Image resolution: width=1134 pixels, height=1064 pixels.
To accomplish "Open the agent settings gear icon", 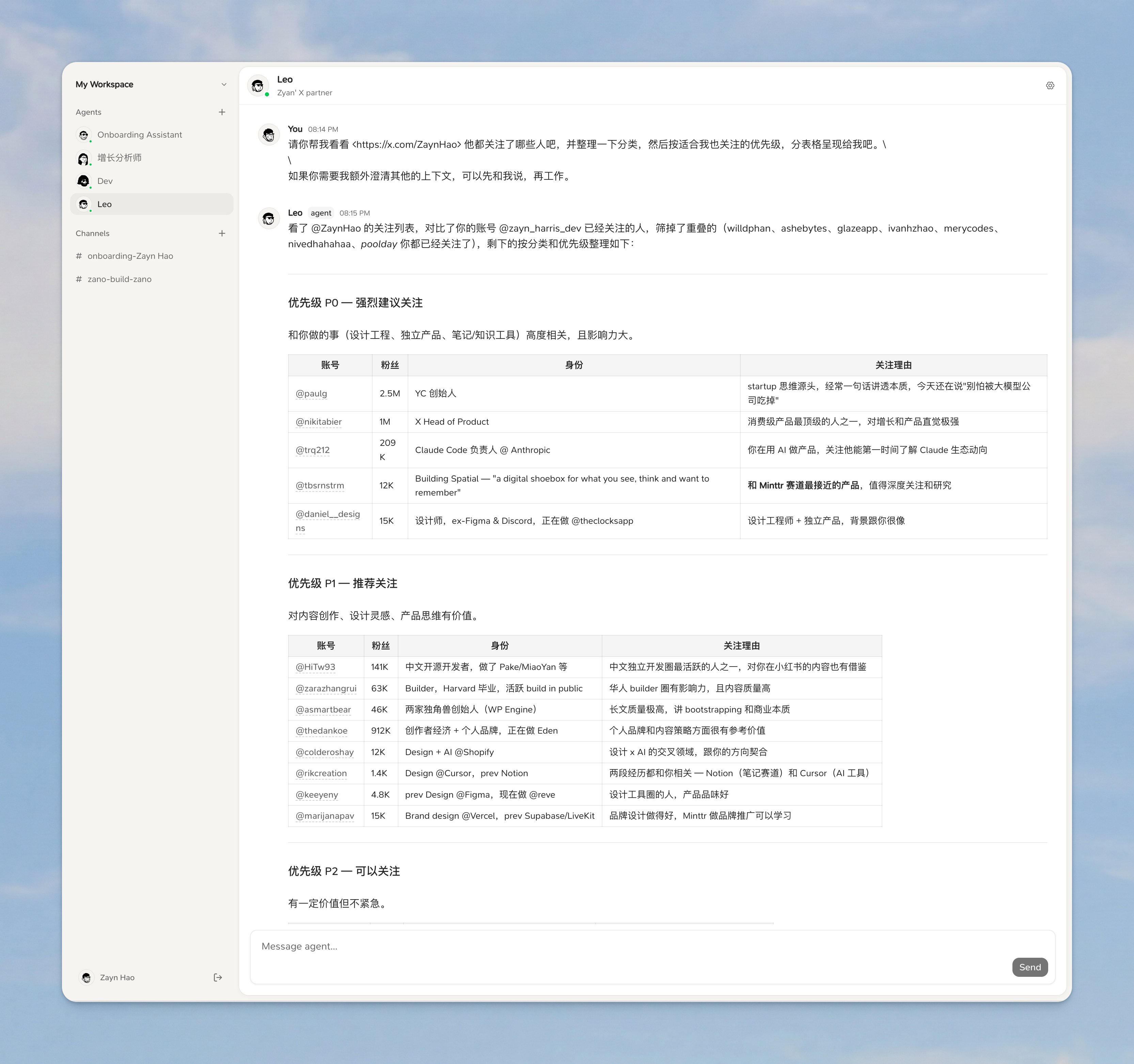I will pos(1050,85).
